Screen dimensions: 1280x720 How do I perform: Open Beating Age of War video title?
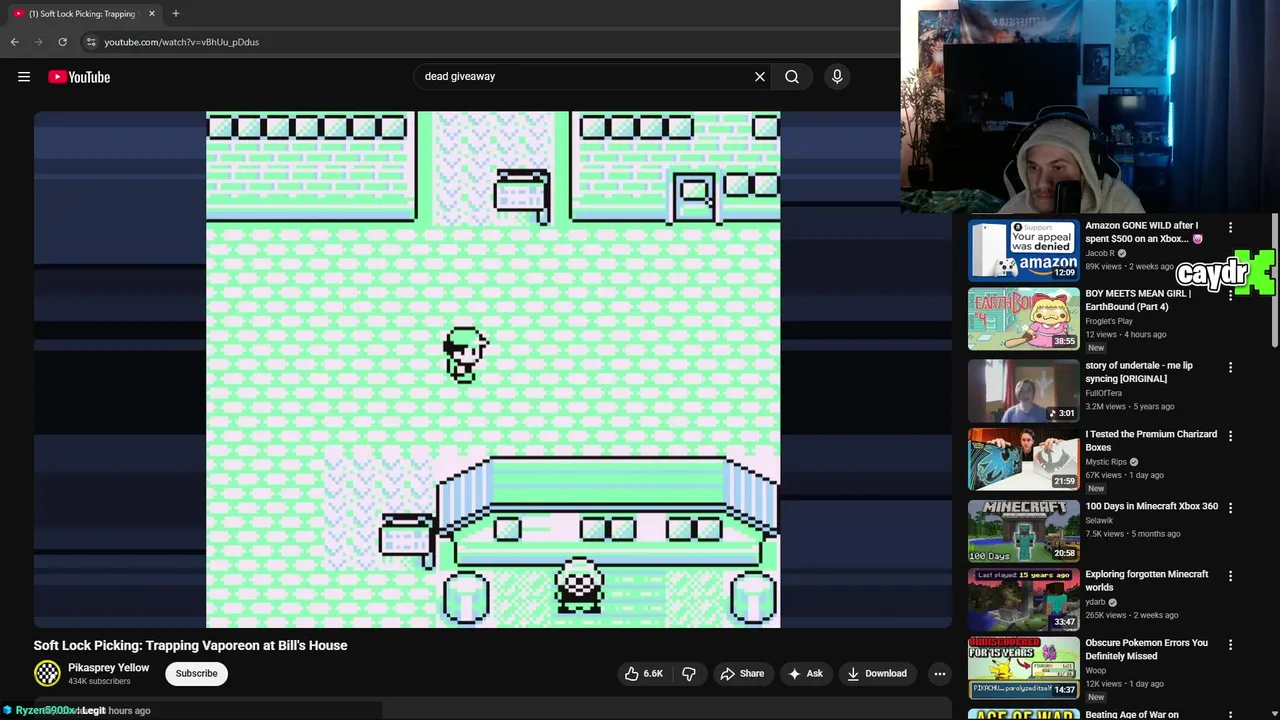tap(1132, 714)
